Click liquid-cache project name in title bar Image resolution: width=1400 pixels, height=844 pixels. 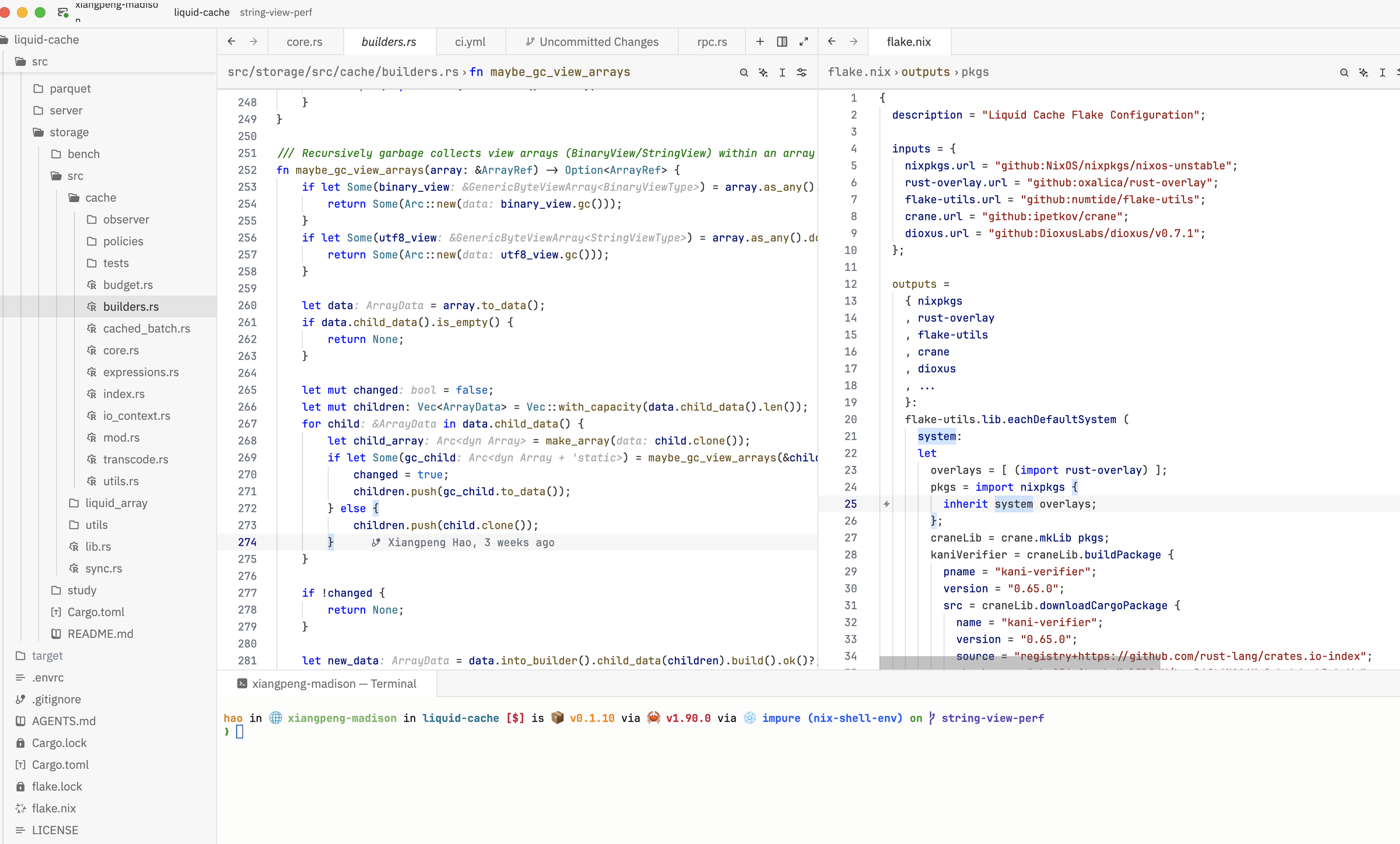202,12
